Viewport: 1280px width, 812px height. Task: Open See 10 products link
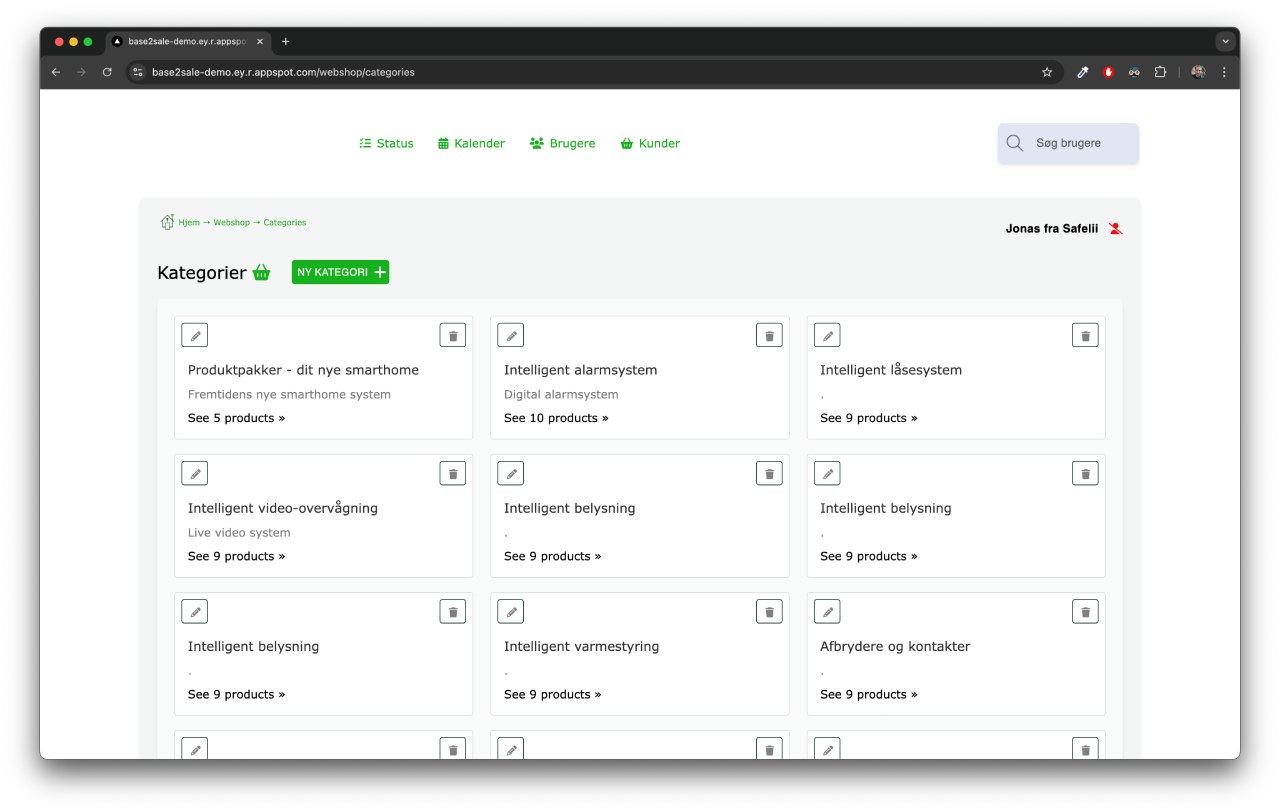(x=556, y=418)
